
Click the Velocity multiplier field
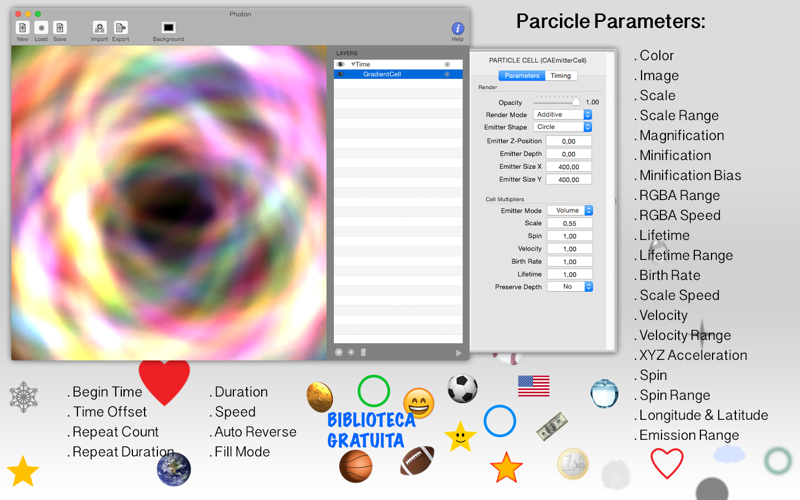[570, 249]
